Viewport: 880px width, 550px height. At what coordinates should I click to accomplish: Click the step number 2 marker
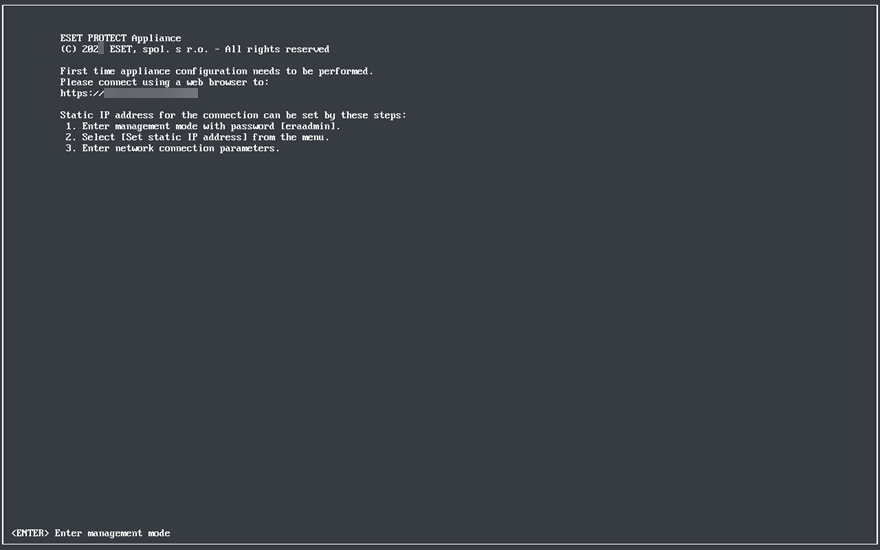(x=71, y=137)
